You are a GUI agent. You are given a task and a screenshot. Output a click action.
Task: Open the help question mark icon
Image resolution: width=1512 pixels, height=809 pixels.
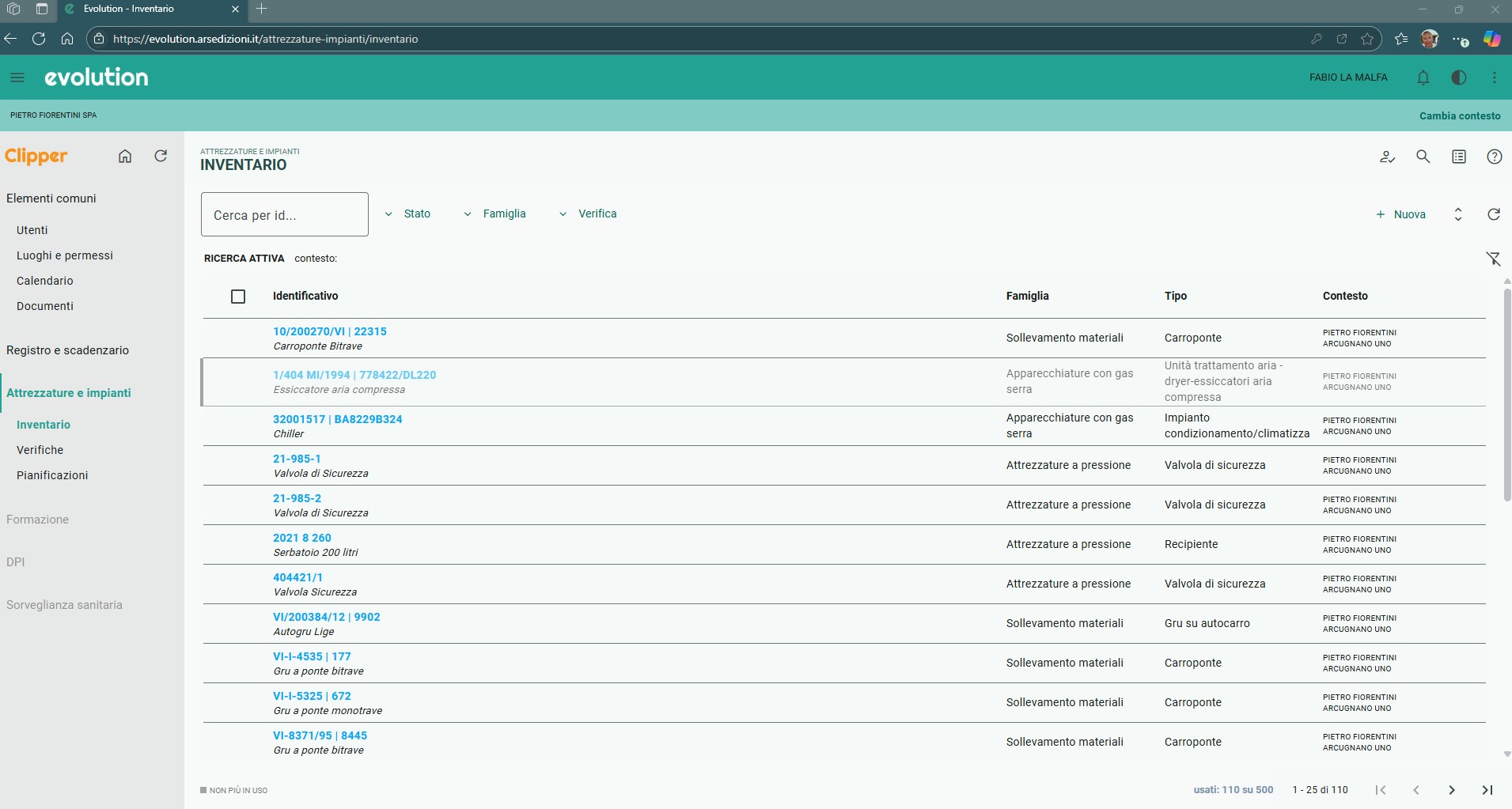1495,157
